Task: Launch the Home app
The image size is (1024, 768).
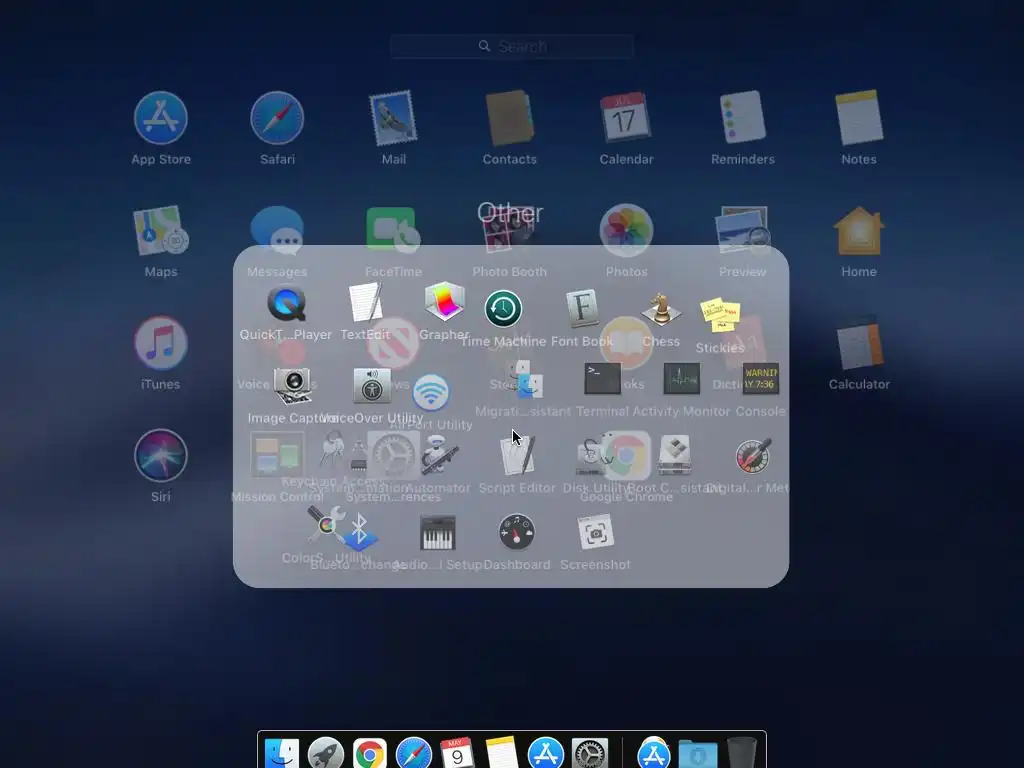Action: (x=859, y=231)
